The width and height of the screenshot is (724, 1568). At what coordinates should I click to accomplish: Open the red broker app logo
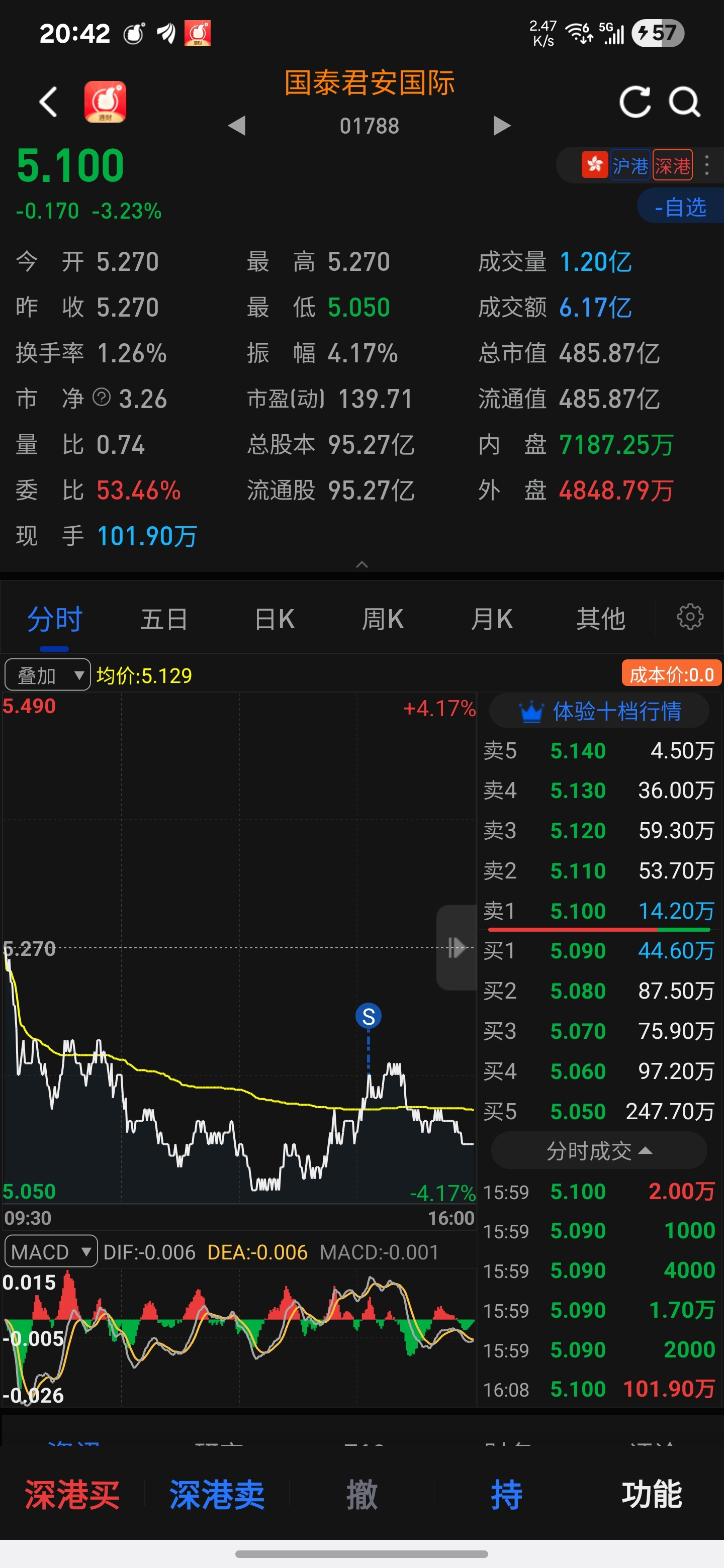click(105, 102)
